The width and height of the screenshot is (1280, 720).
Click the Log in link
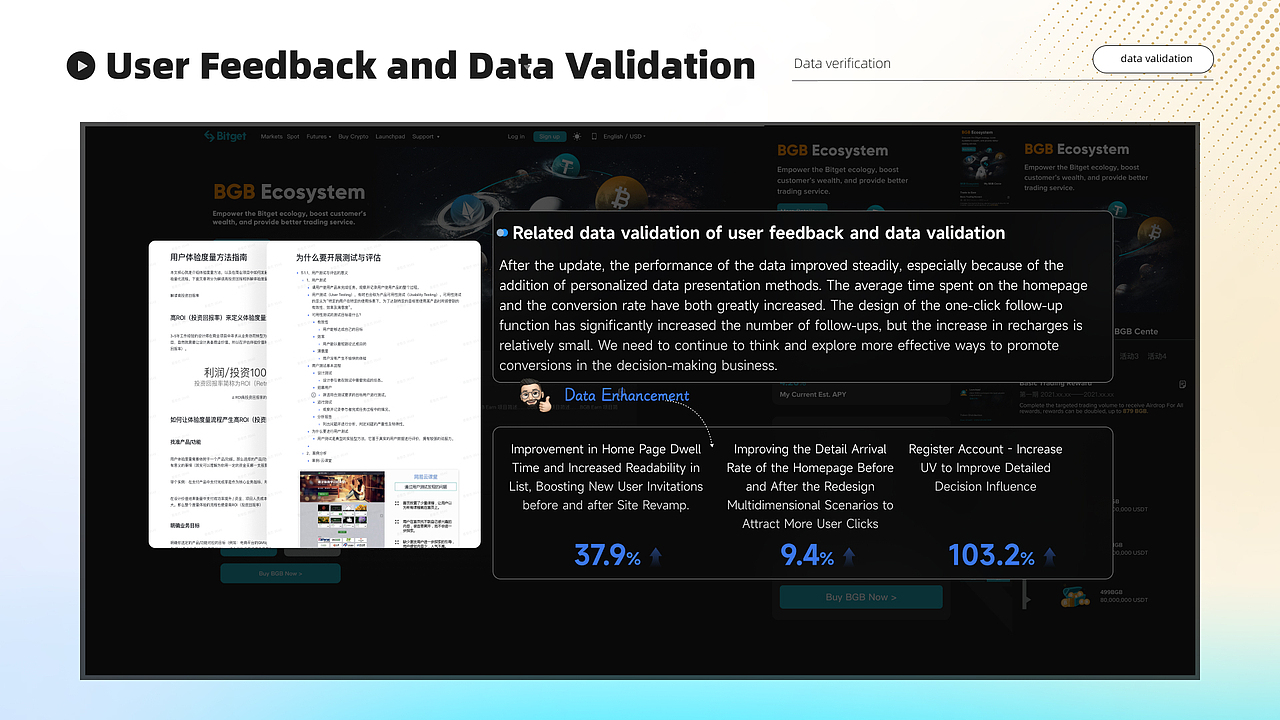point(516,136)
